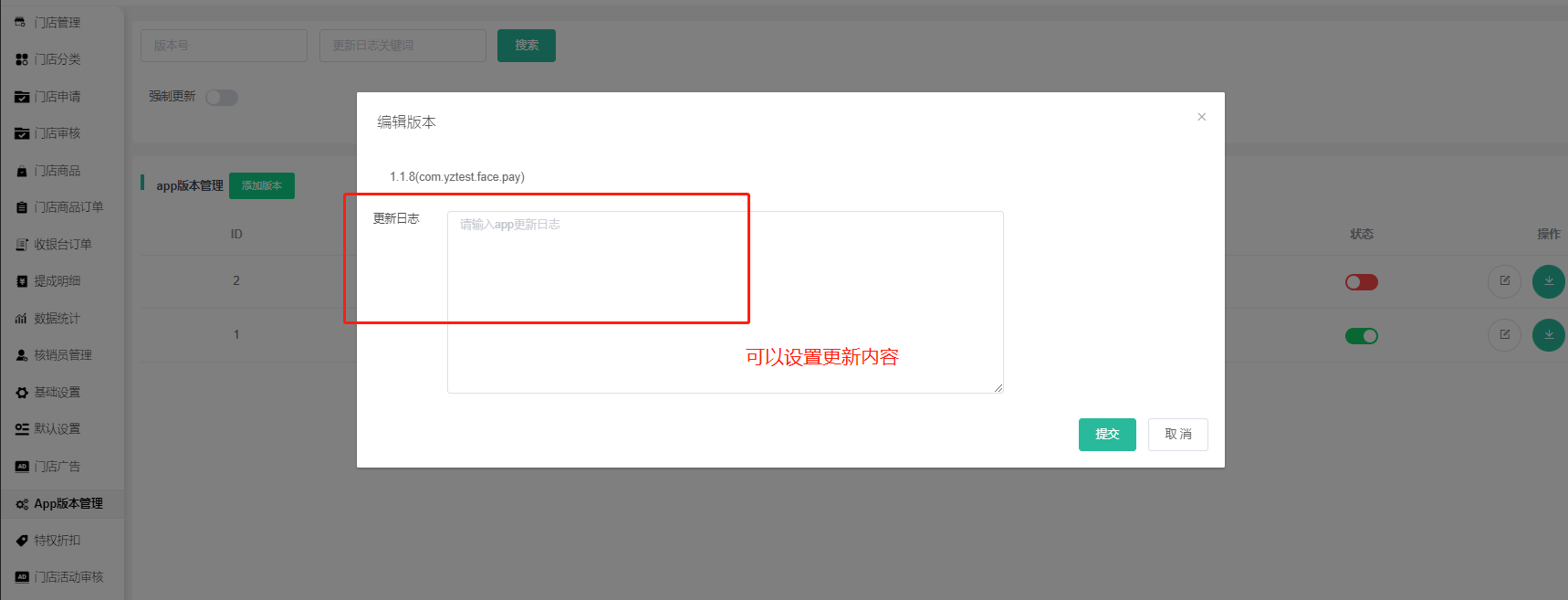Click the 操作 column header

tap(1549, 235)
